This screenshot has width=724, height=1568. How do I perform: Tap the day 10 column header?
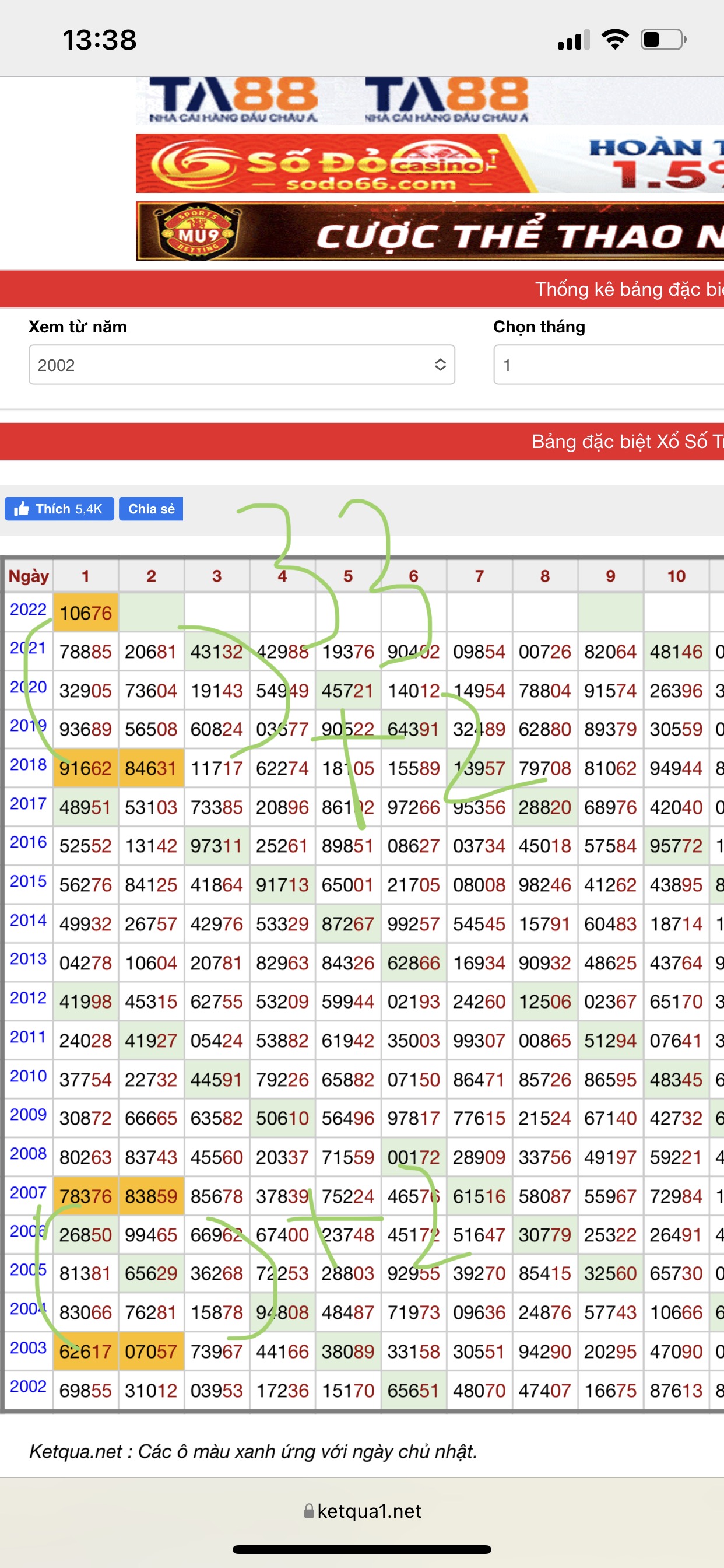[676, 576]
